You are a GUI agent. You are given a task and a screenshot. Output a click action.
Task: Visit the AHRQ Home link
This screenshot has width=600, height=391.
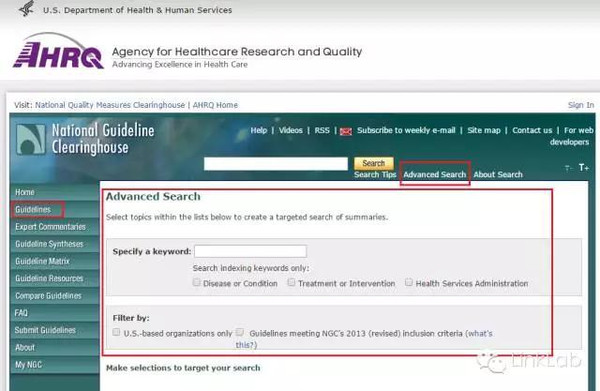(x=215, y=105)
